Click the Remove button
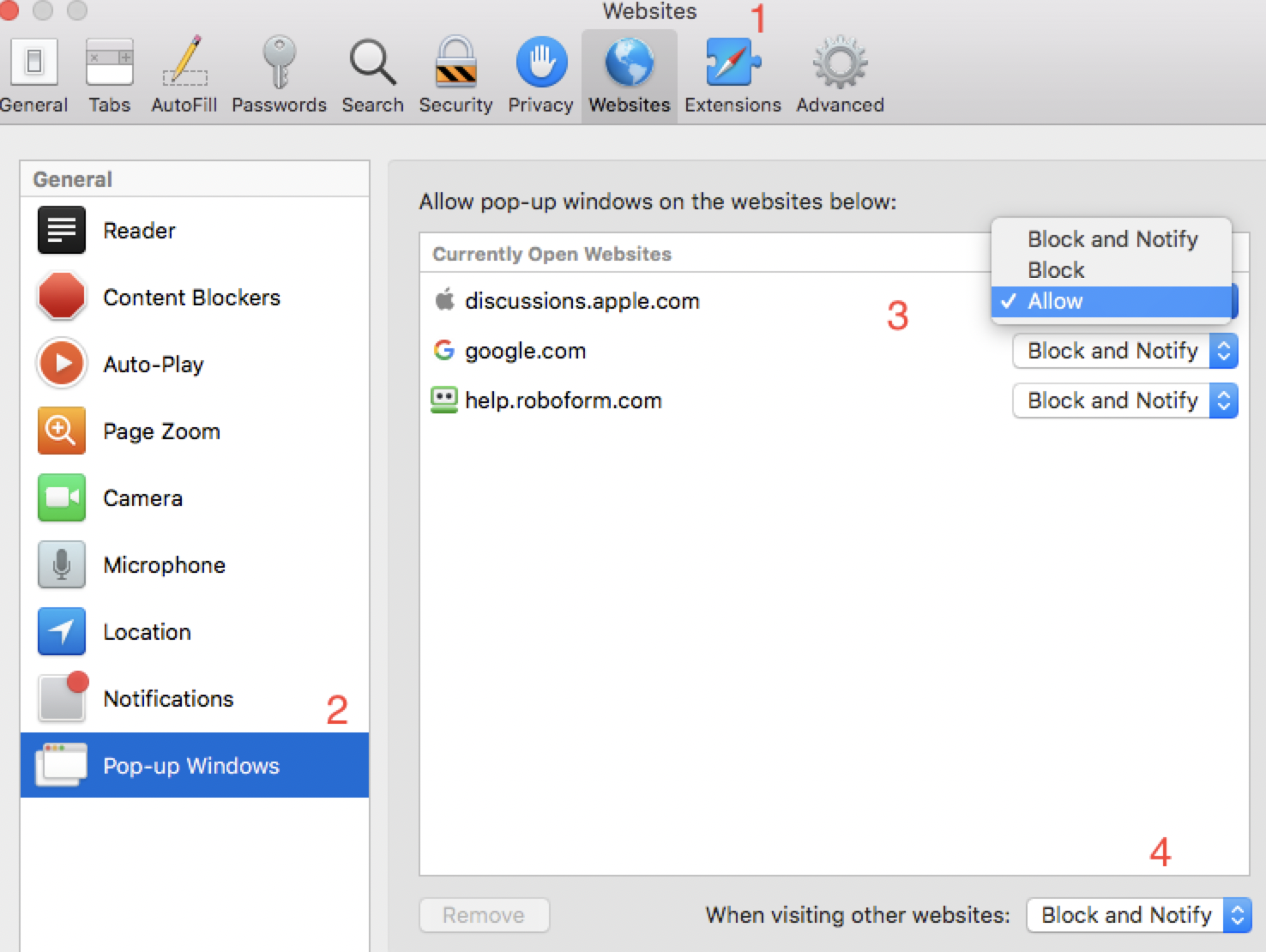This screenshot has height=952, width=1266. pos(484,915)
